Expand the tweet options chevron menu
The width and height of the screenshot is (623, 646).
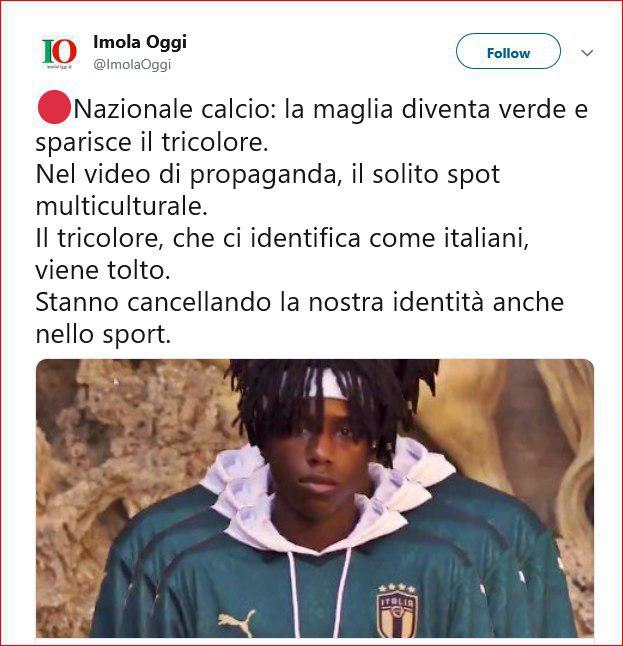tap(587, 53)
